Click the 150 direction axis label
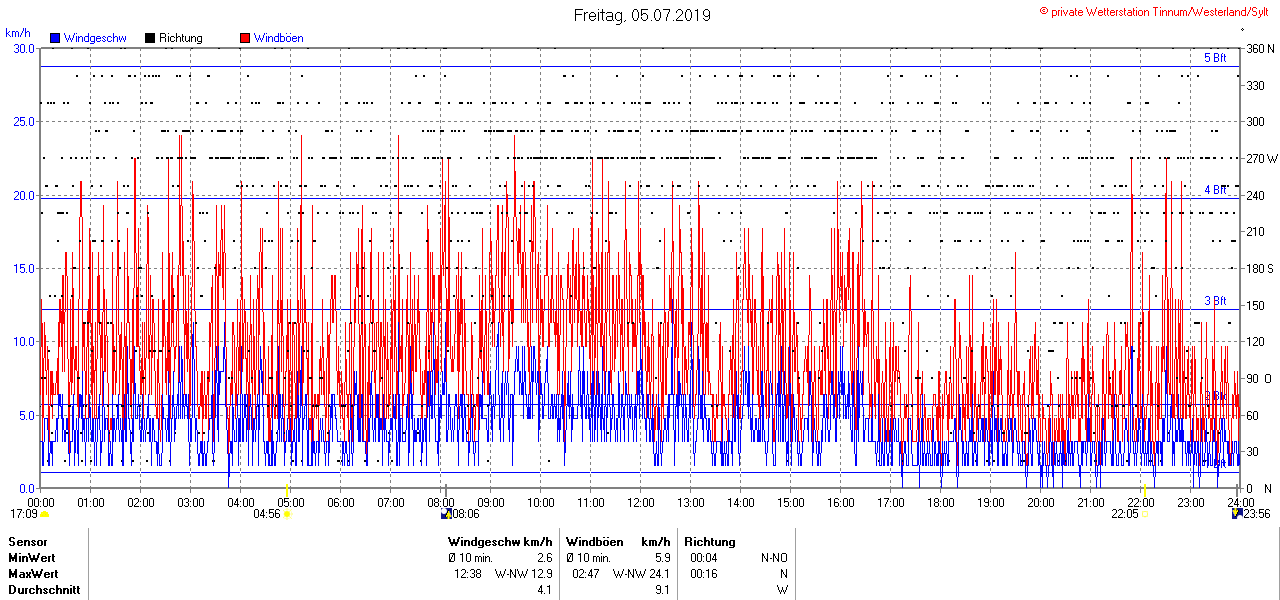The height and width of the screenshot is (600, 1280). [1254, 305]
